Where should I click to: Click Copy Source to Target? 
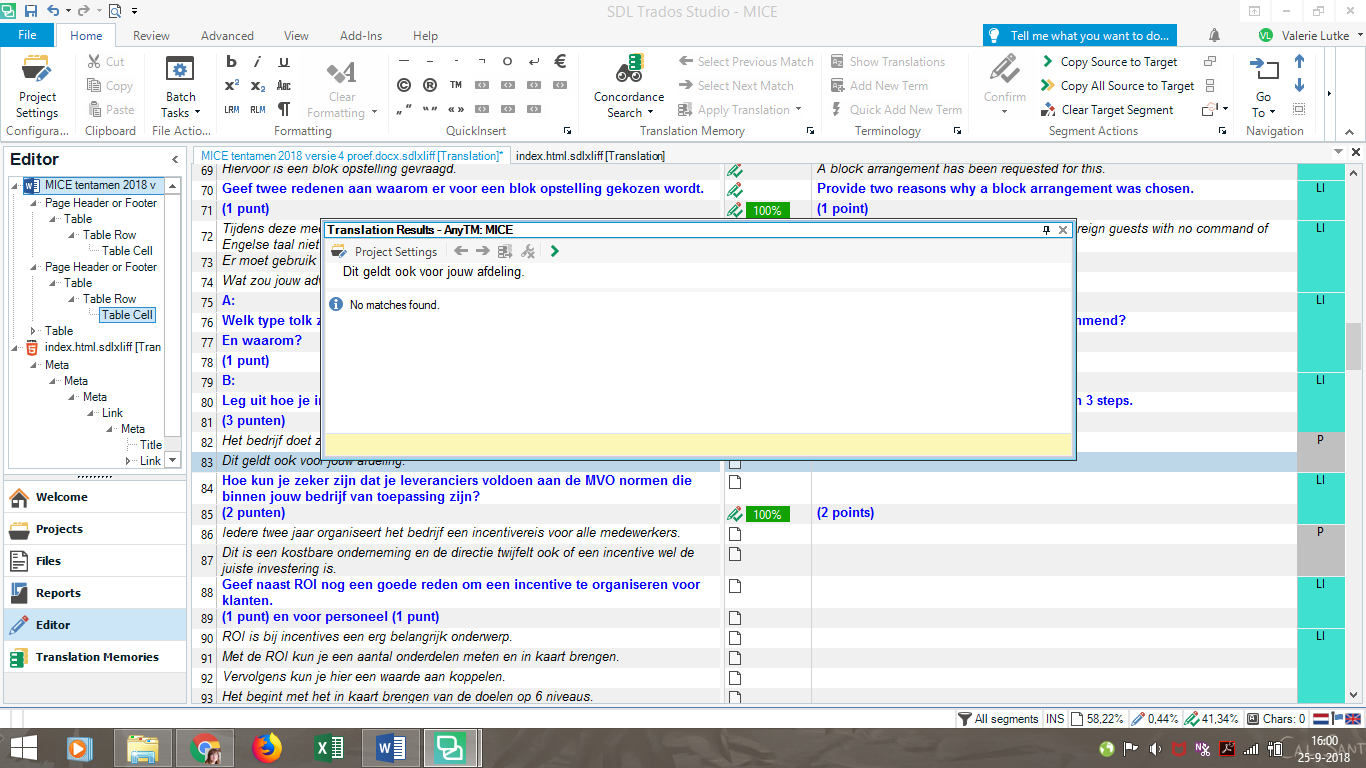1109,62
